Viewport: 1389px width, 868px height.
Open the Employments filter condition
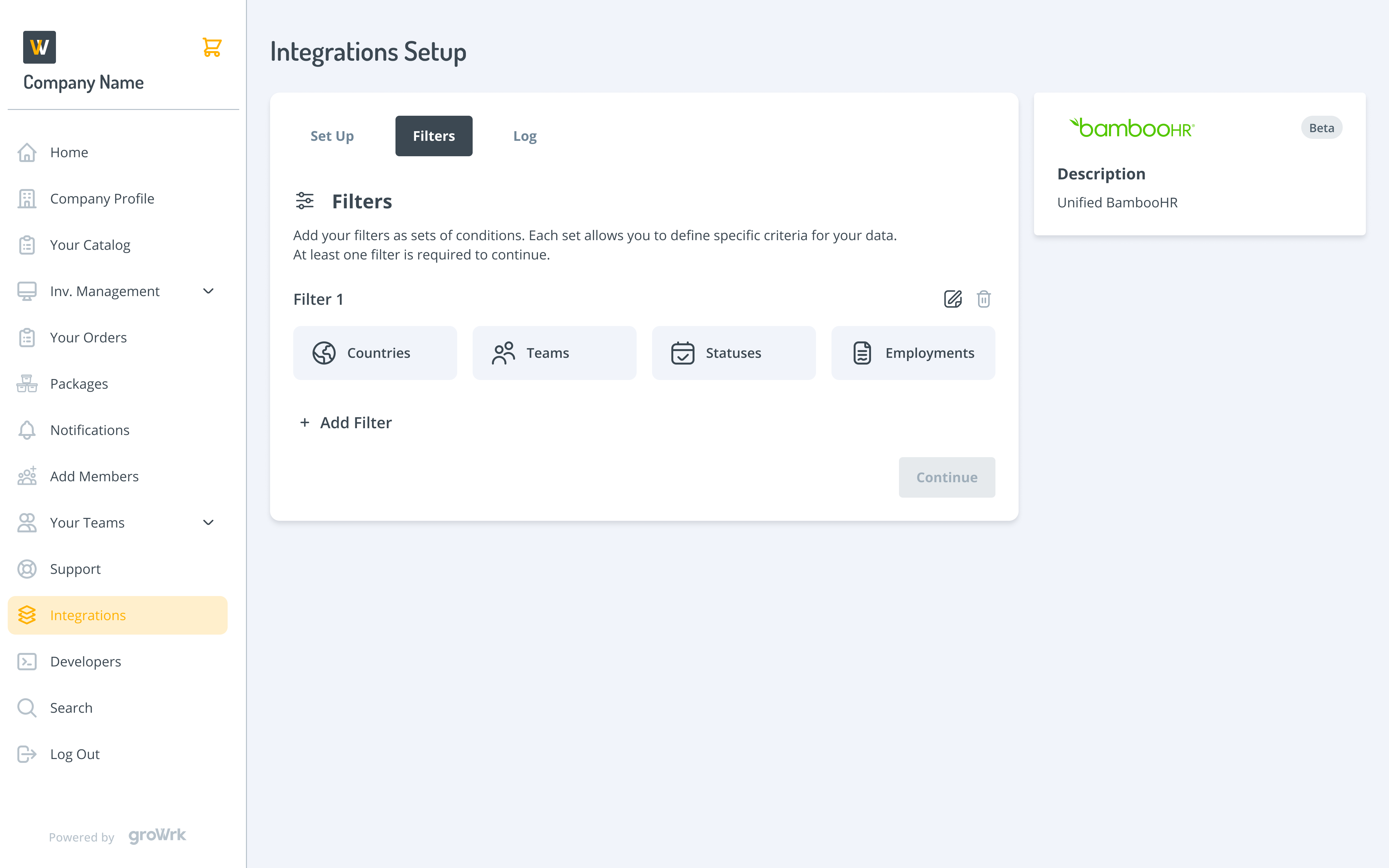click(x=912, y=352)
